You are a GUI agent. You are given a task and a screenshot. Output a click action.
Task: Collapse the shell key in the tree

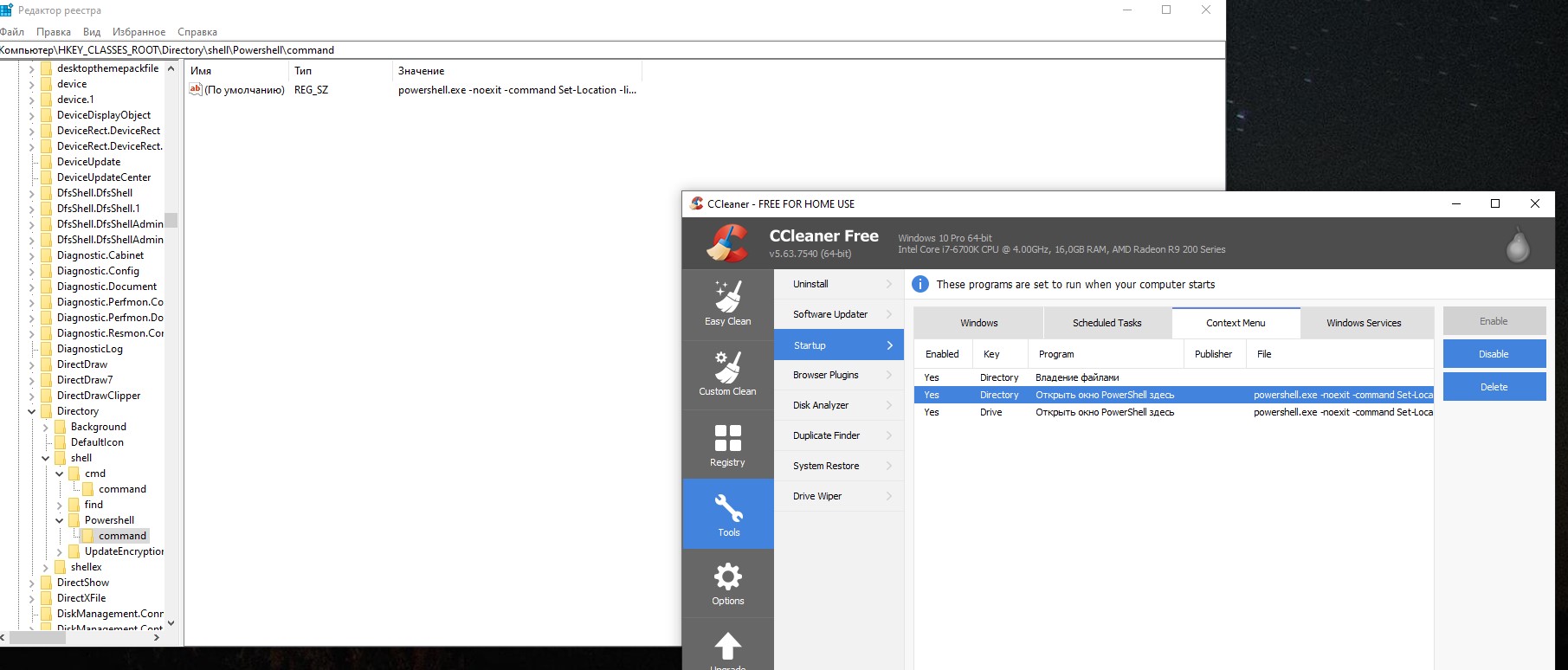coord(46,458)
